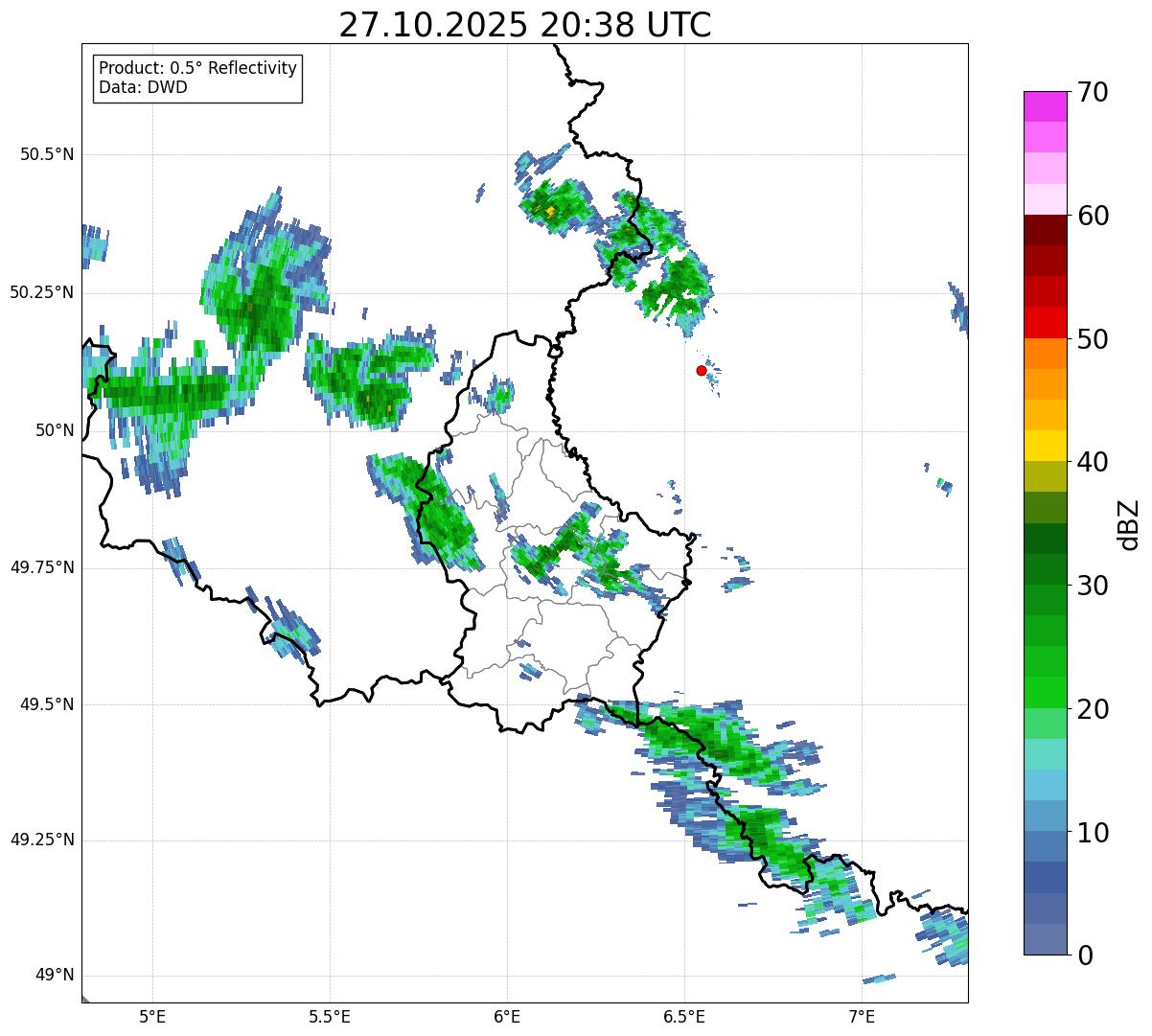The width and height of the screenshot is (1152, 1036).
Task: Click the '50.5°N' latitude label
Action: point(46,155)
